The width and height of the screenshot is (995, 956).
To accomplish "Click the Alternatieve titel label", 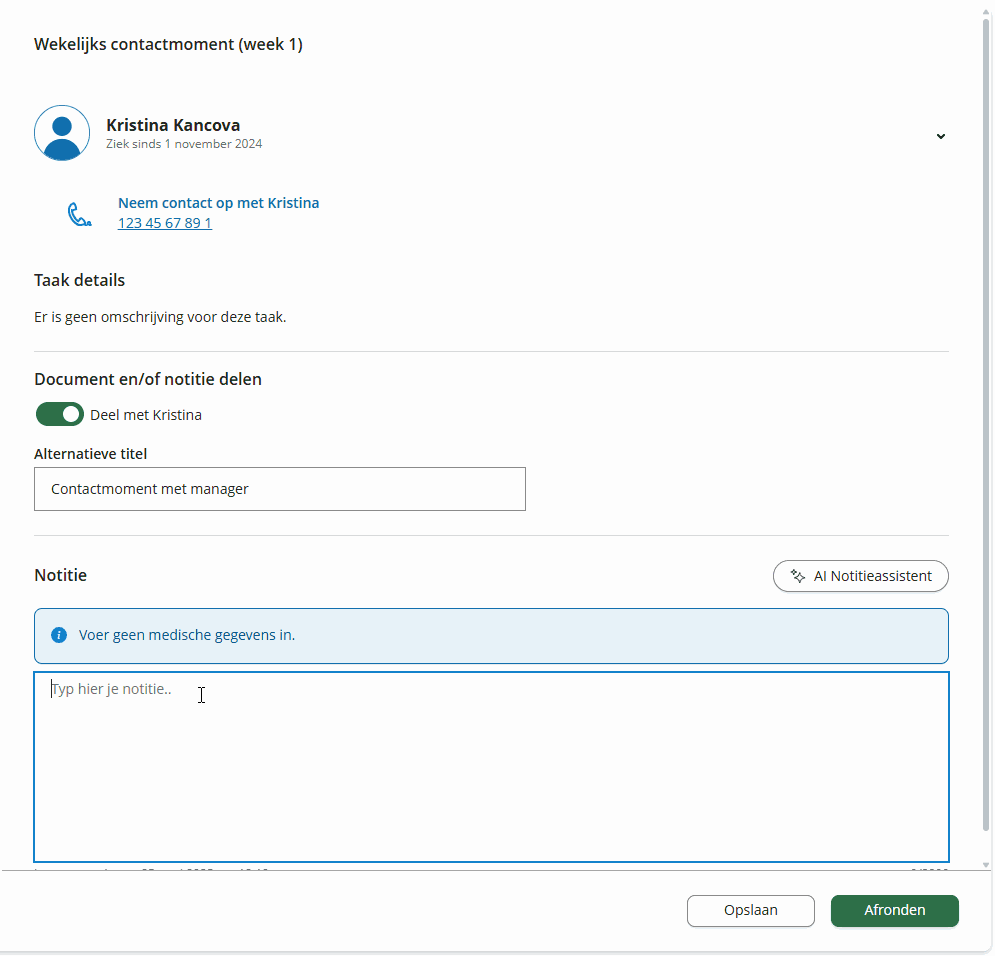I will 91,454.
